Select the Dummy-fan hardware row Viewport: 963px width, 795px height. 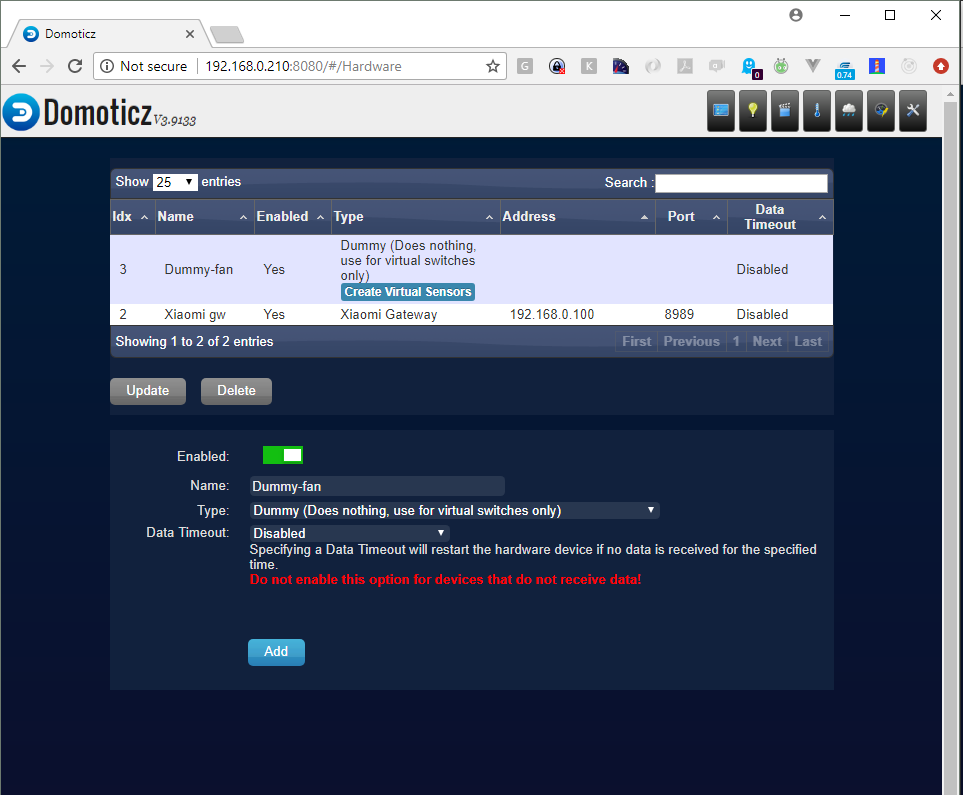(472, 269)
